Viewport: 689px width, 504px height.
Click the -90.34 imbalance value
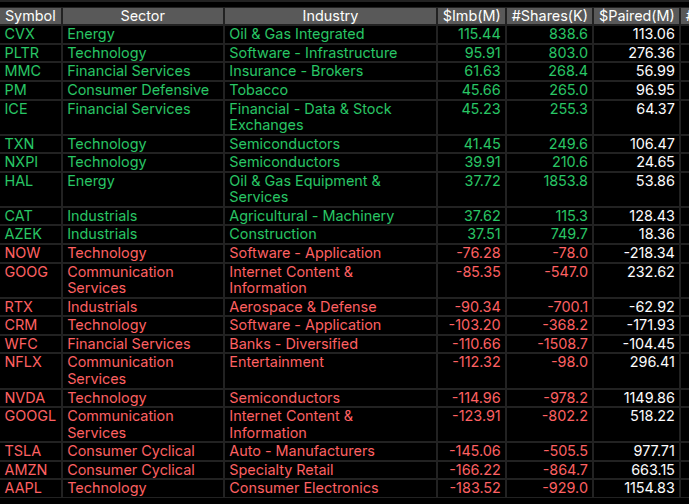[x=478, y=307]
